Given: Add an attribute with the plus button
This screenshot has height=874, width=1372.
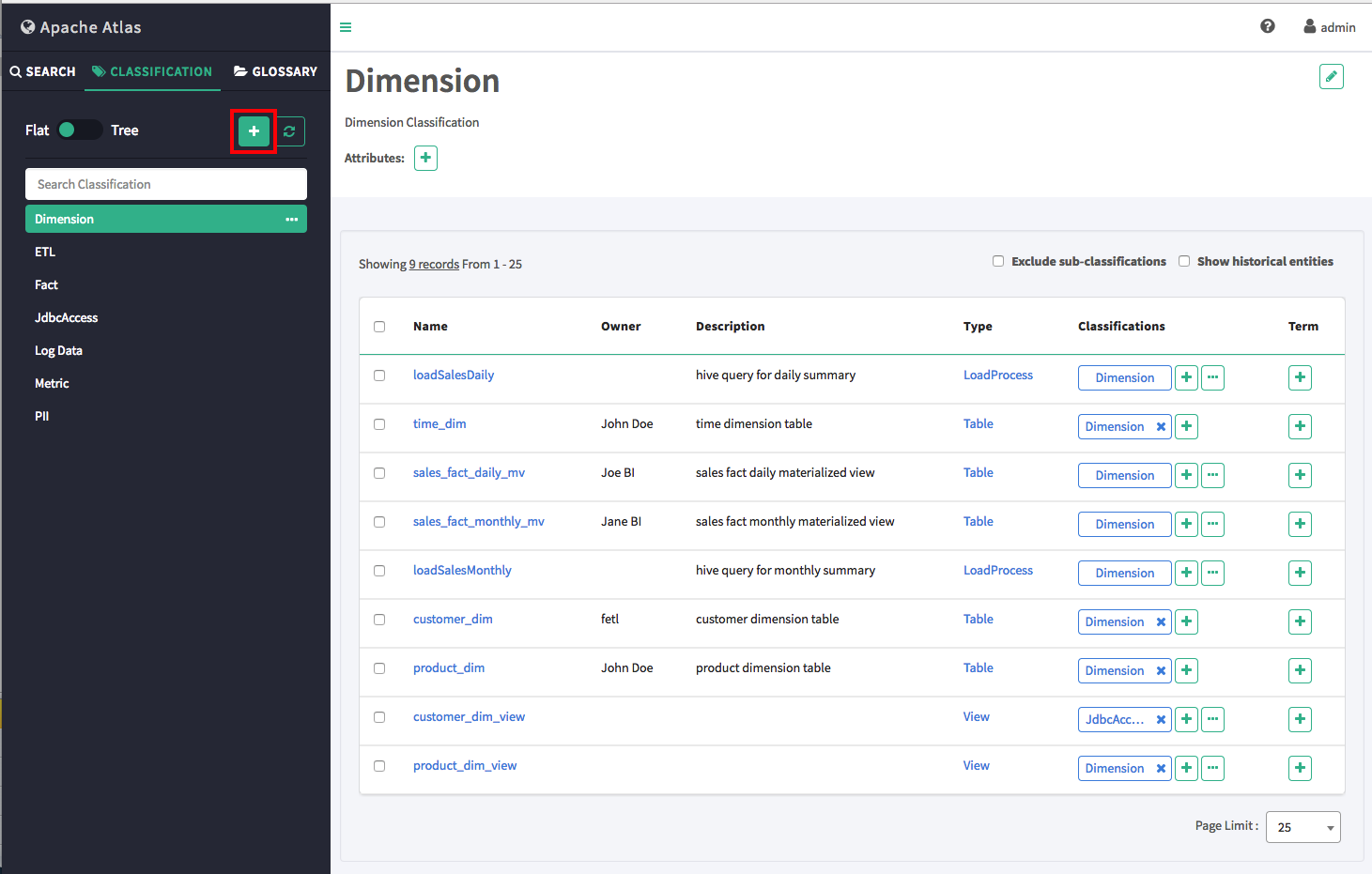Looking at the screenshot, I should pos(426,158).
